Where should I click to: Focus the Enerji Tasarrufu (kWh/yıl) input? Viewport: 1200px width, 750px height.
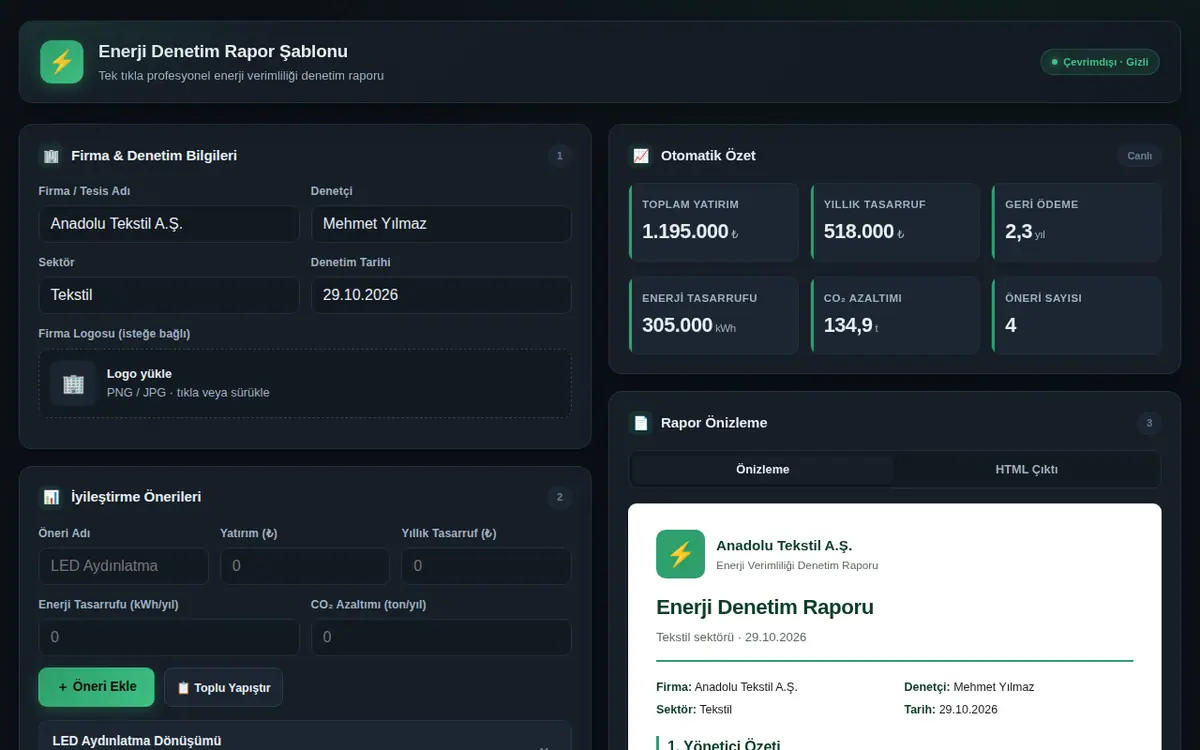(x=169, y=637)
